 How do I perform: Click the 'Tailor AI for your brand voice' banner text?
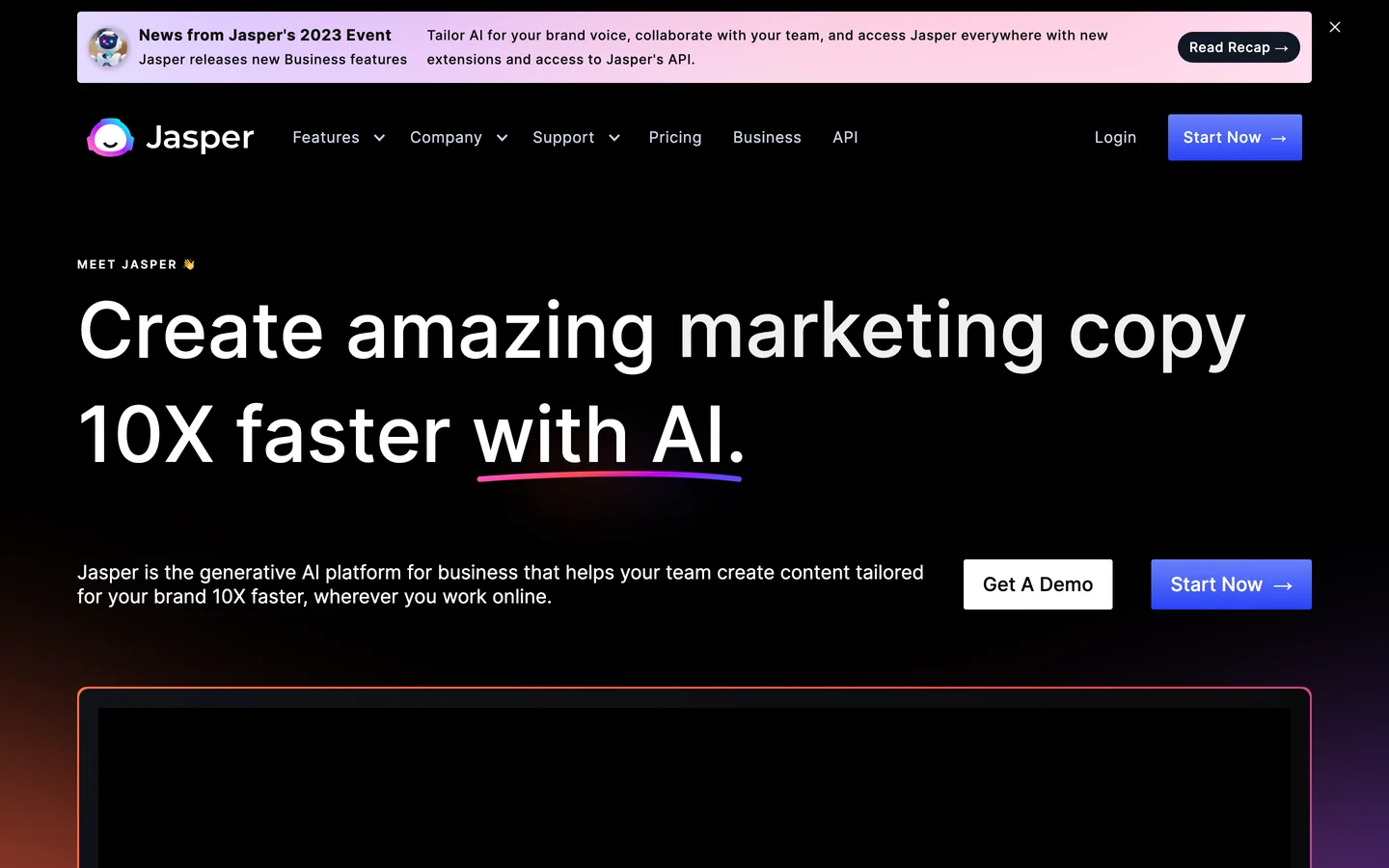tap(768, 47)
